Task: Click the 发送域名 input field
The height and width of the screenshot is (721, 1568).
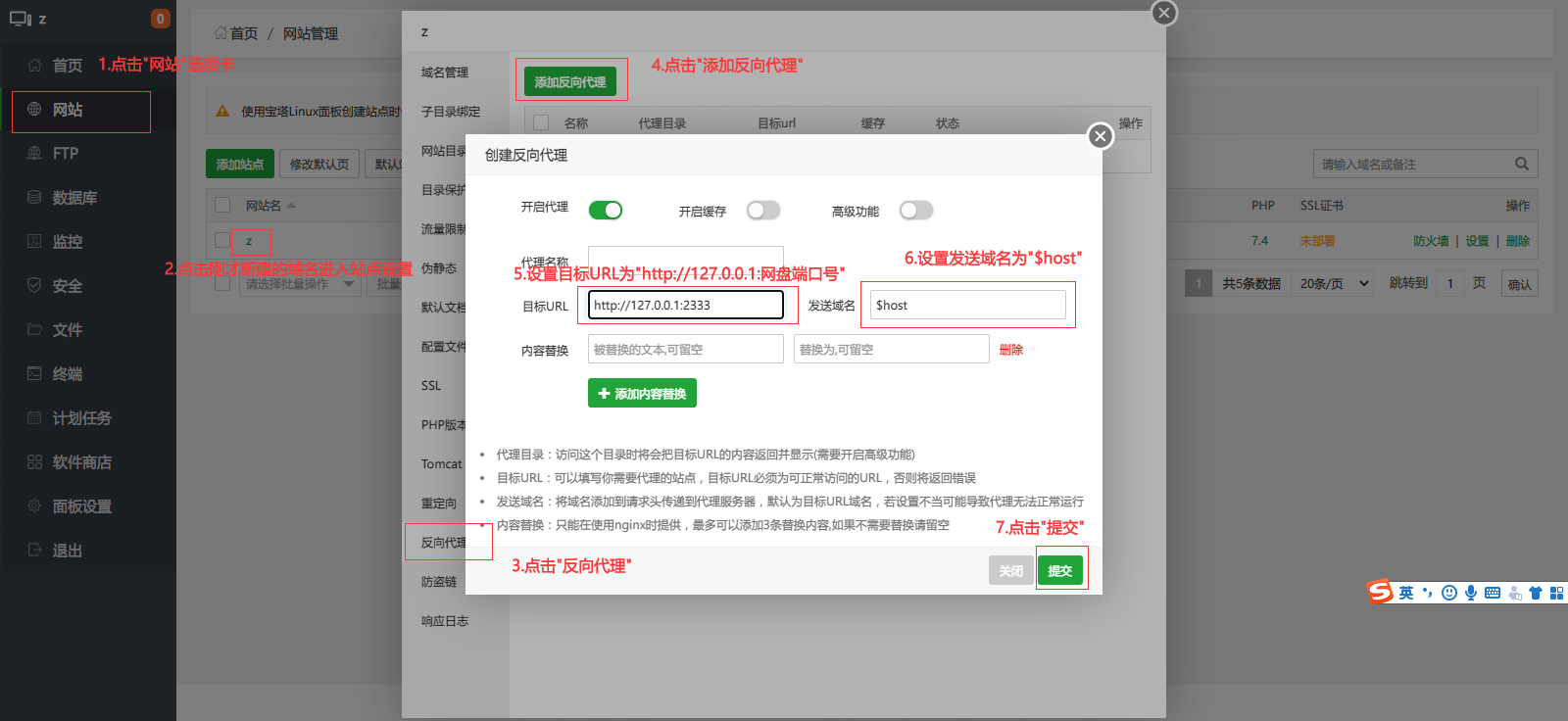Action: pyautogui.click(x=967, y=306)
